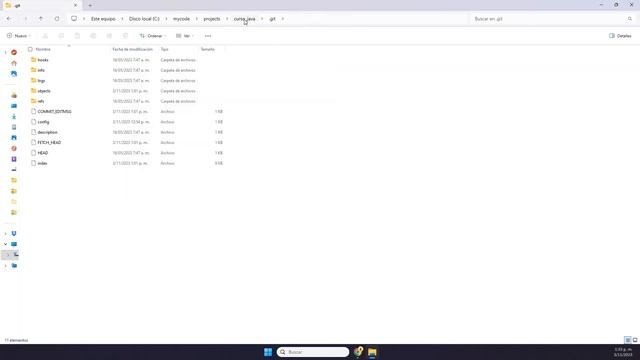Viewport: 640px width, 360px height.
Task: Toggle the Detalles pane button
Action: pyautogui.click(x=620, y=36)
